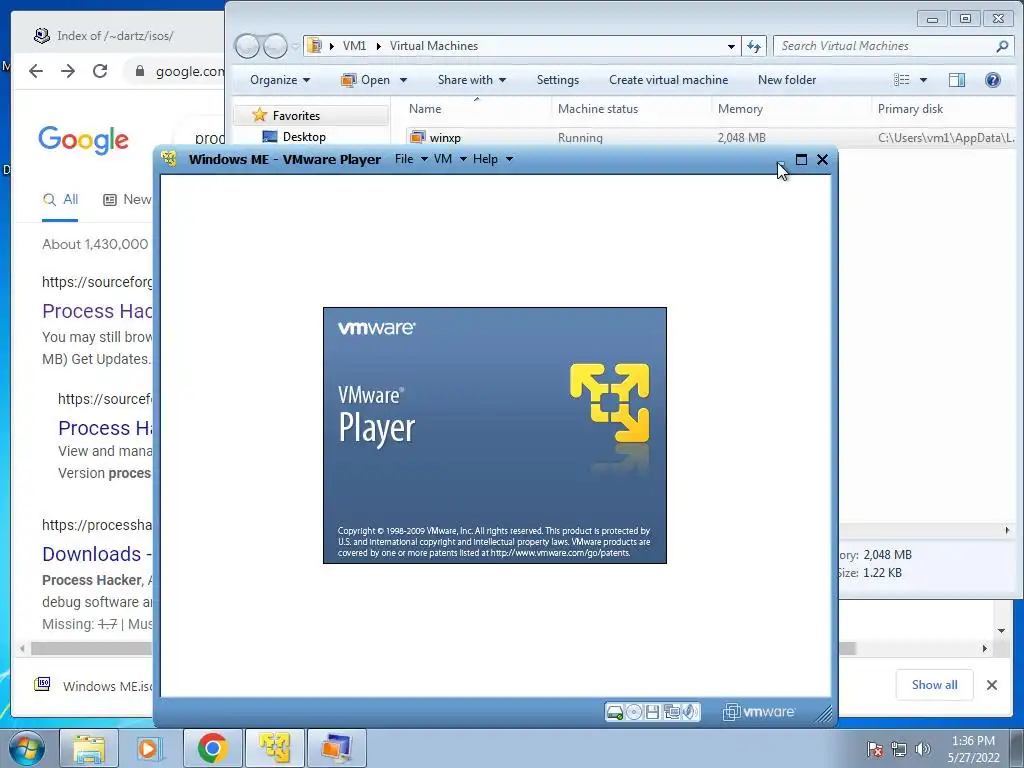
Task: Sort by the Machine status column header
Action: pos(598,108)
